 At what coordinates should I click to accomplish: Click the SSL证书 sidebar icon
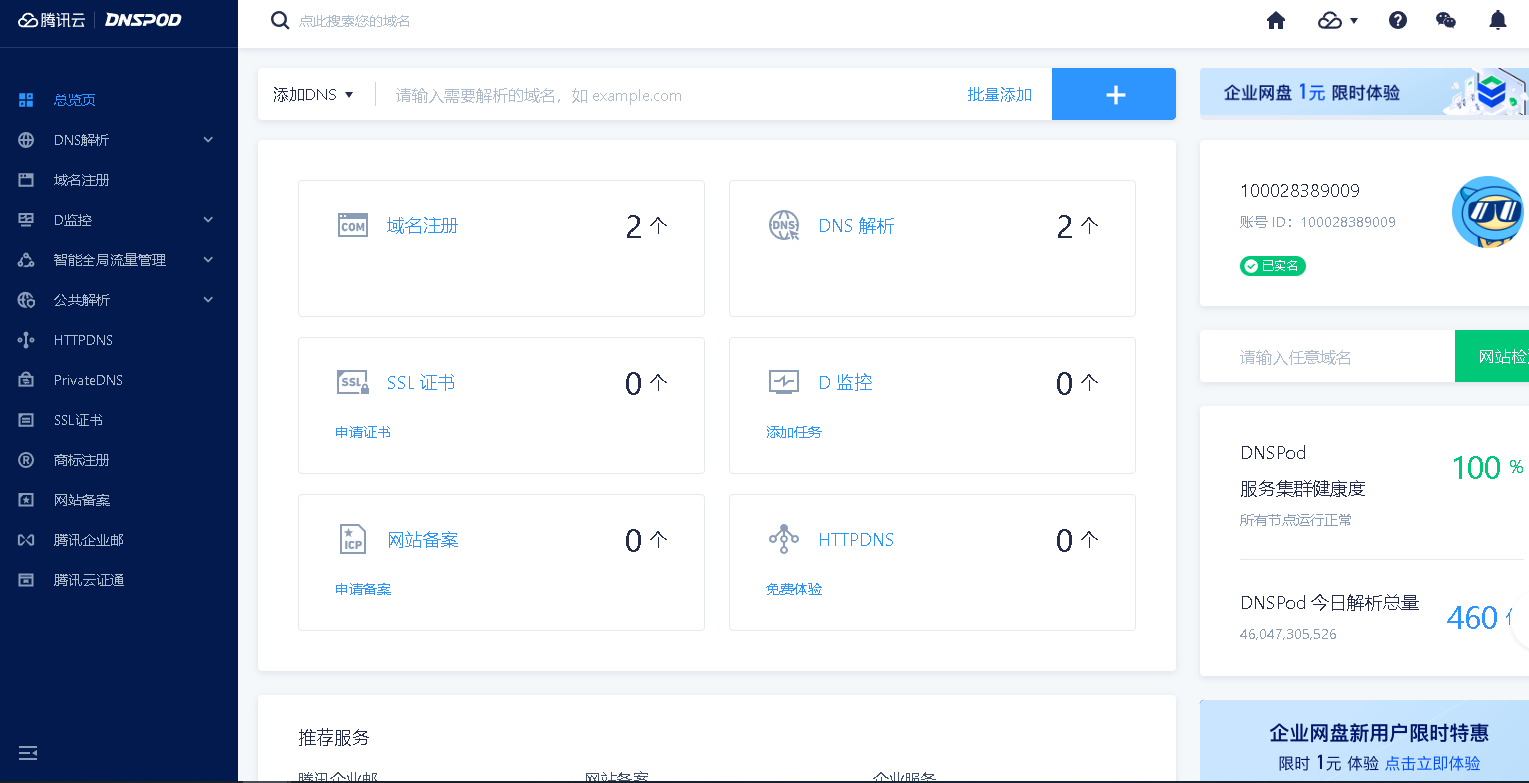pyautogui.click(x=26, y=420)
